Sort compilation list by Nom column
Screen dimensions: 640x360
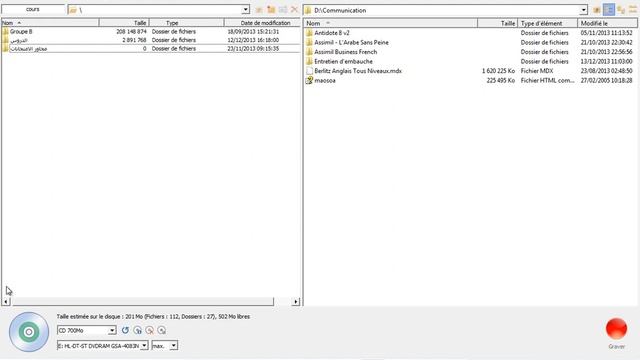[x=50, y=23]
